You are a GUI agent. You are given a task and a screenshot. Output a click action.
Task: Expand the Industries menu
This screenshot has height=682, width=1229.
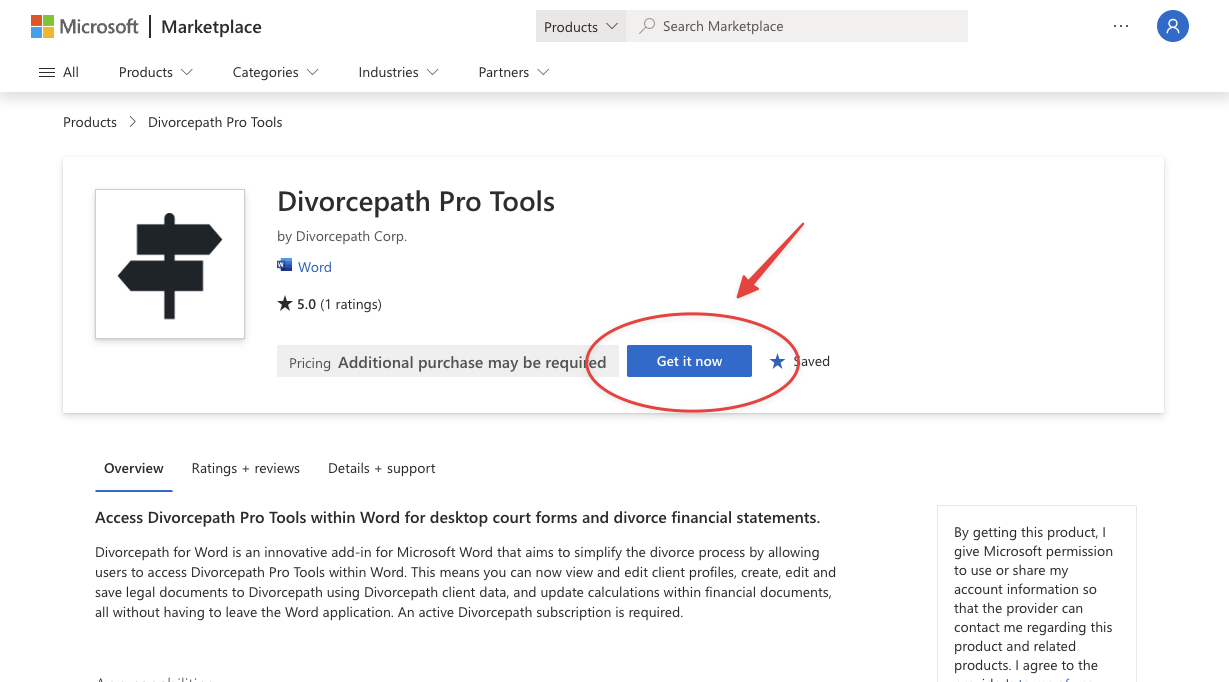click(398, 72)
